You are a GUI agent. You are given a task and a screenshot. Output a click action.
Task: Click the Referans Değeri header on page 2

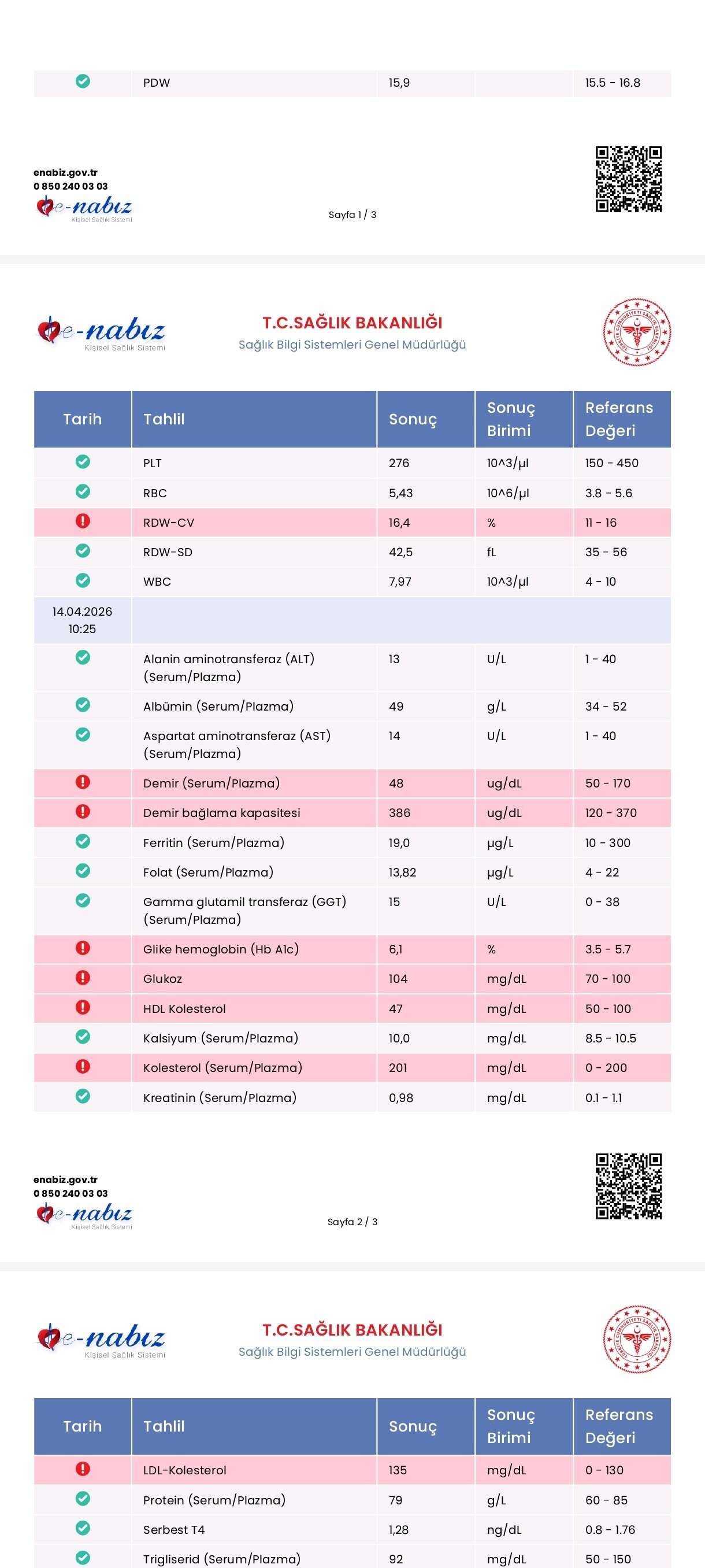(619, 419)
